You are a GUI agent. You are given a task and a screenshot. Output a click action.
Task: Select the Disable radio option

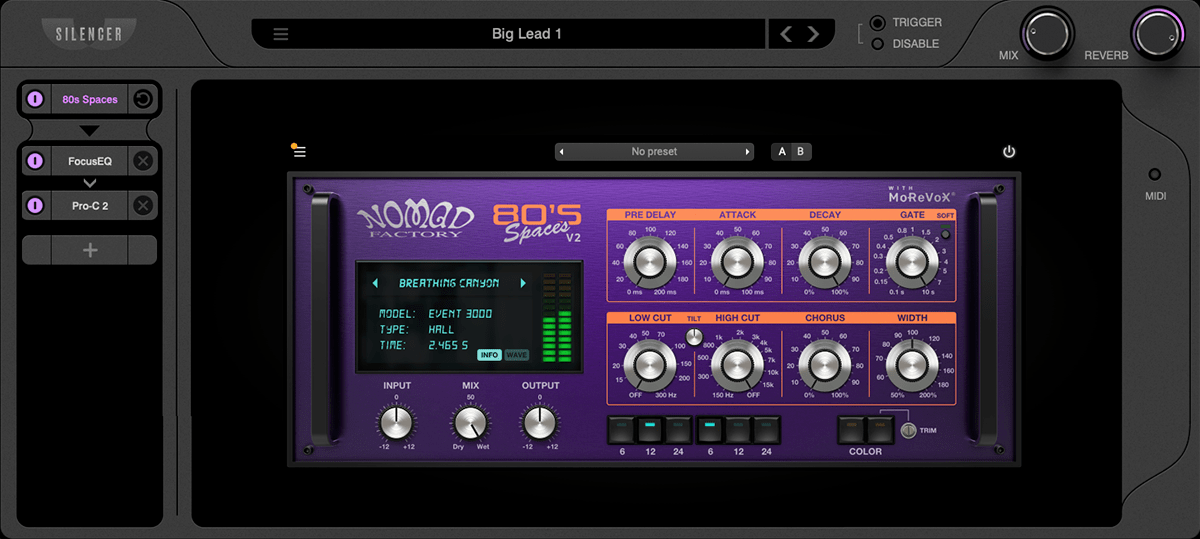coord(878,44)
